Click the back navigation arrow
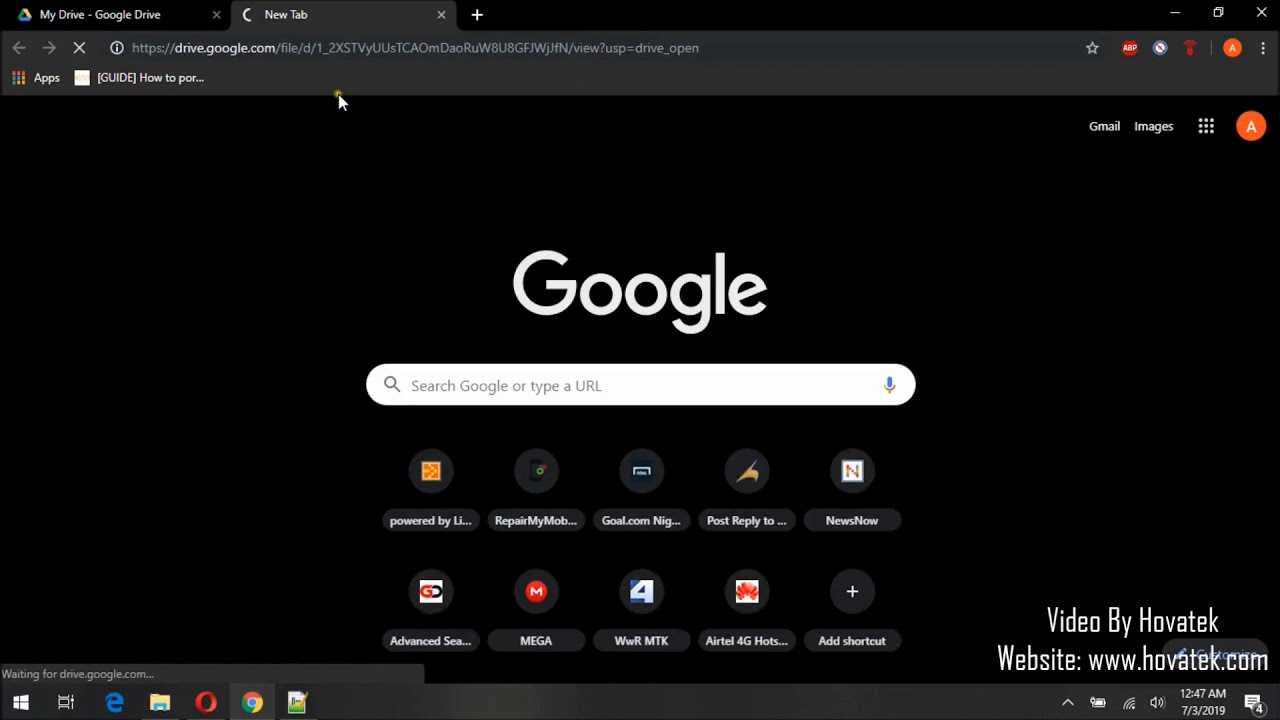The height and width of the screenshot is (720, 1280). click(x=19, y=48)
